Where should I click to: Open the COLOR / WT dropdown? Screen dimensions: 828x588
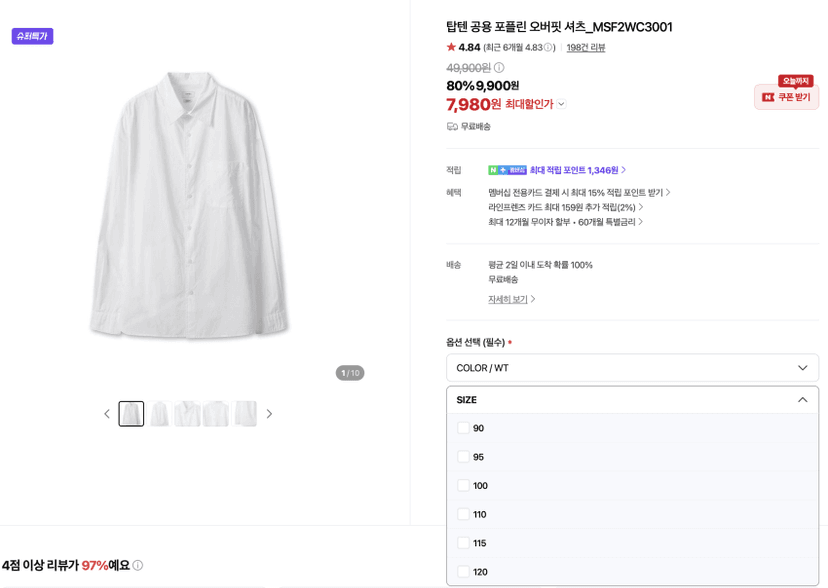click(x=632, y=368)
